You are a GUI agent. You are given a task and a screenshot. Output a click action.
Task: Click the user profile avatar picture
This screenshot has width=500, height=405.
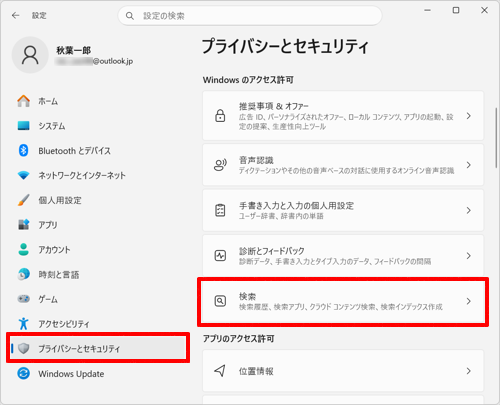point(30,55)
